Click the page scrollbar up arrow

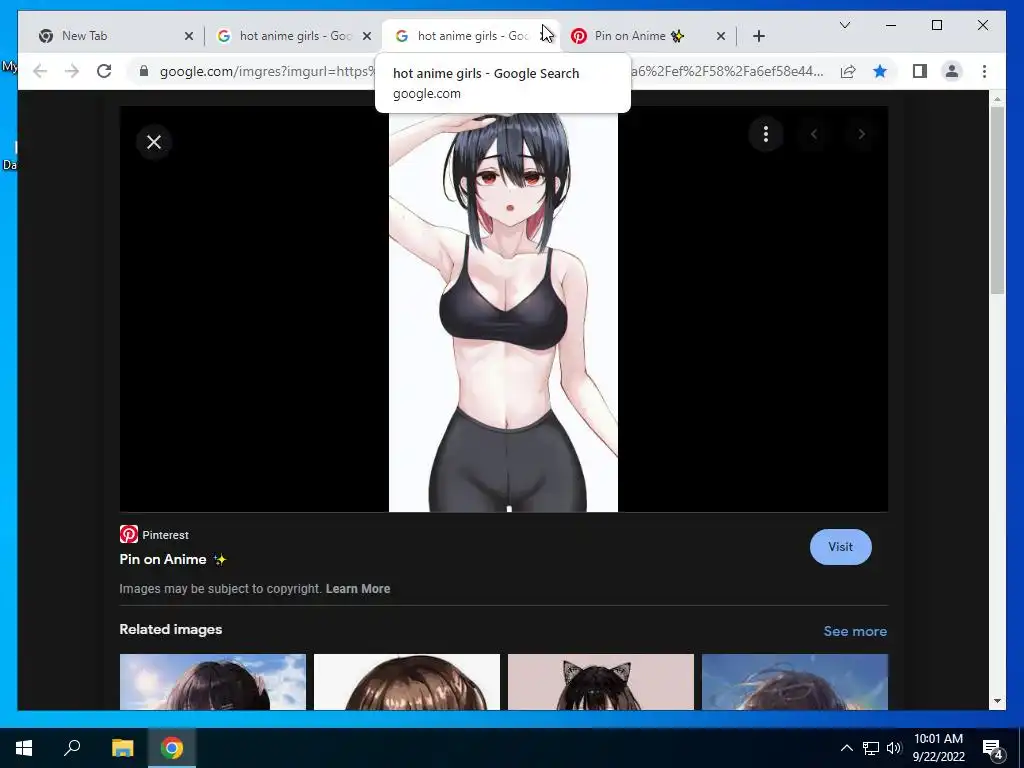click(x=997, y=99)
